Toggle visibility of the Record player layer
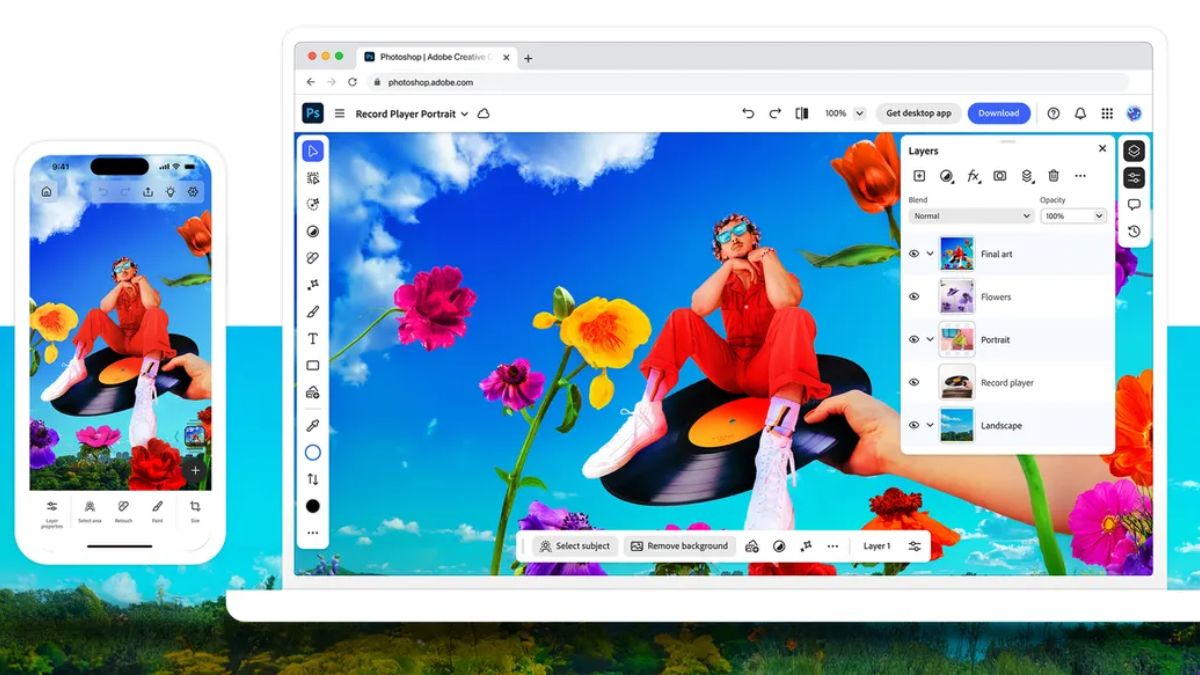Viewport: 1200px width, 675px height. coord(915,382)
